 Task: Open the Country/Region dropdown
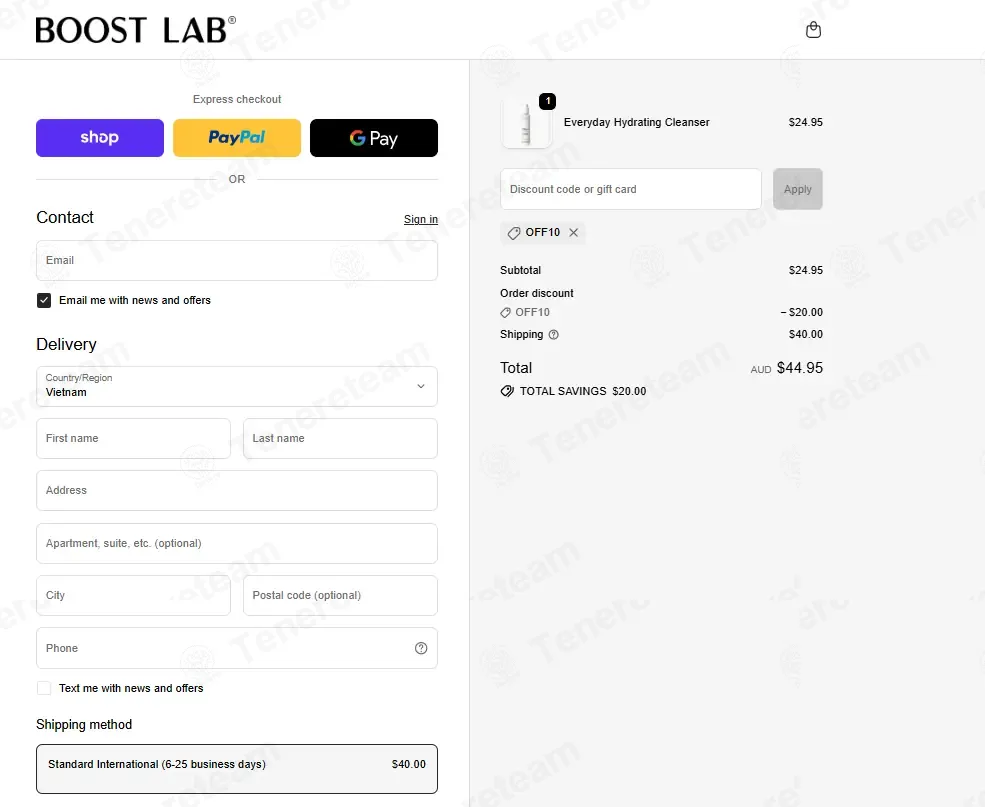coord(237,386)
